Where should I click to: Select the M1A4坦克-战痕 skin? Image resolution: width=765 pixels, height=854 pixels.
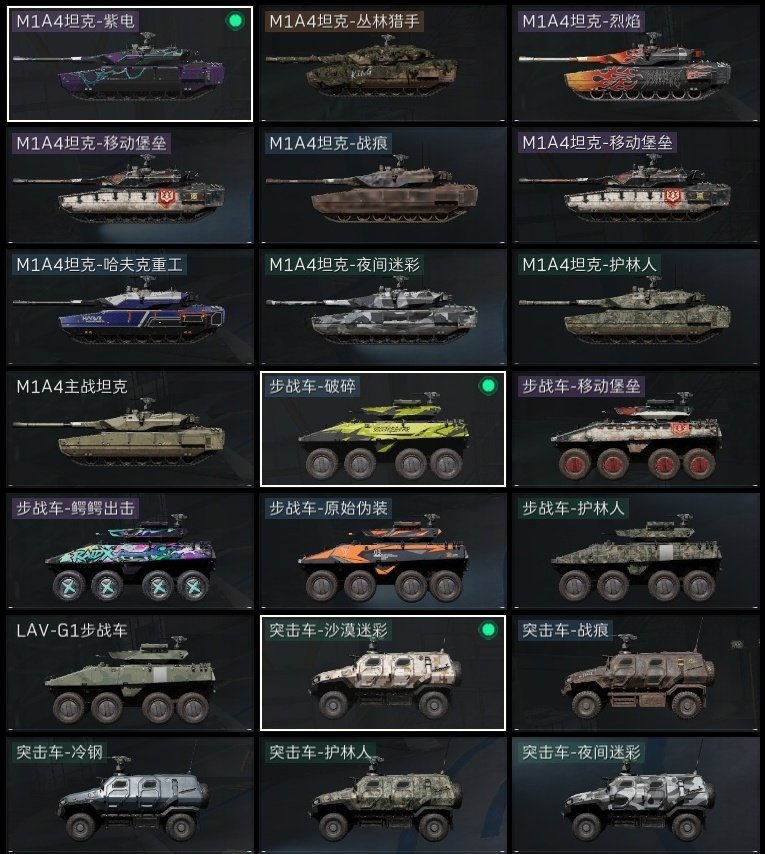383,186
